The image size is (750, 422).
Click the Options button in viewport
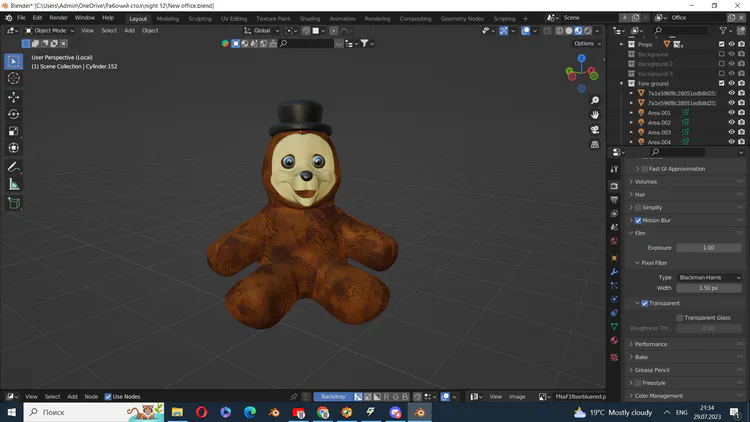587,44
